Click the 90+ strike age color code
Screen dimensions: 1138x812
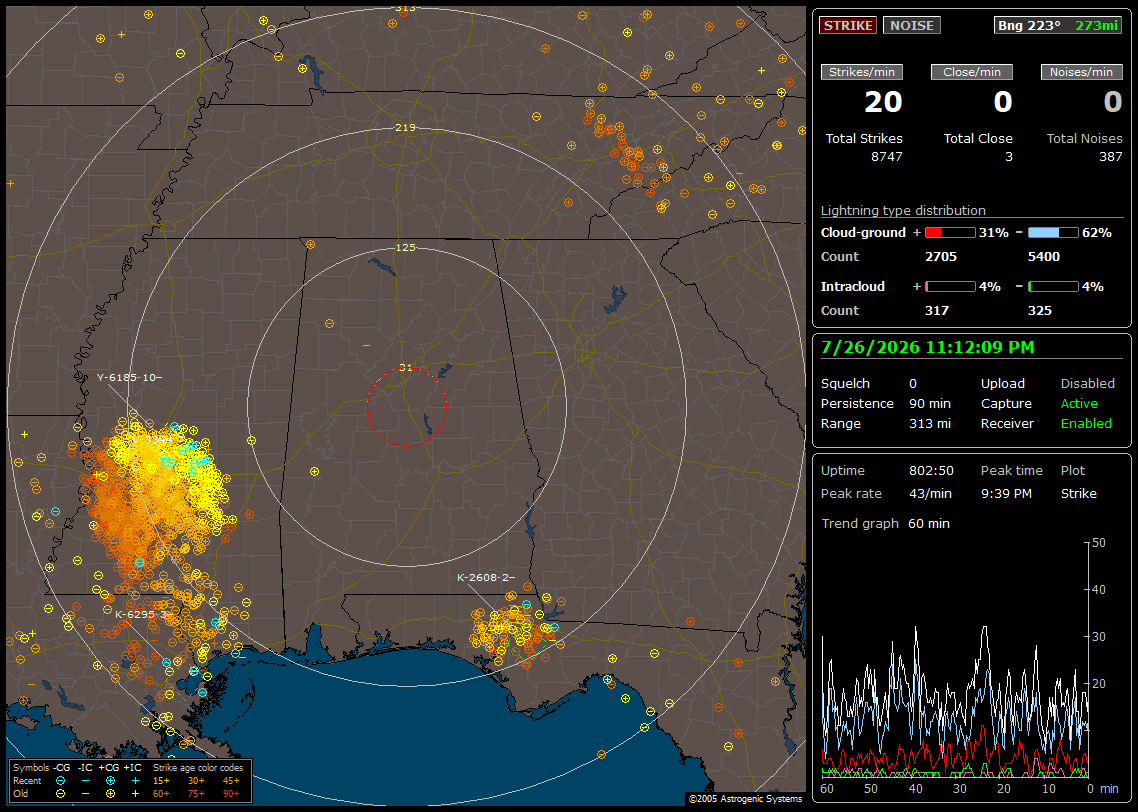[231, 794]
